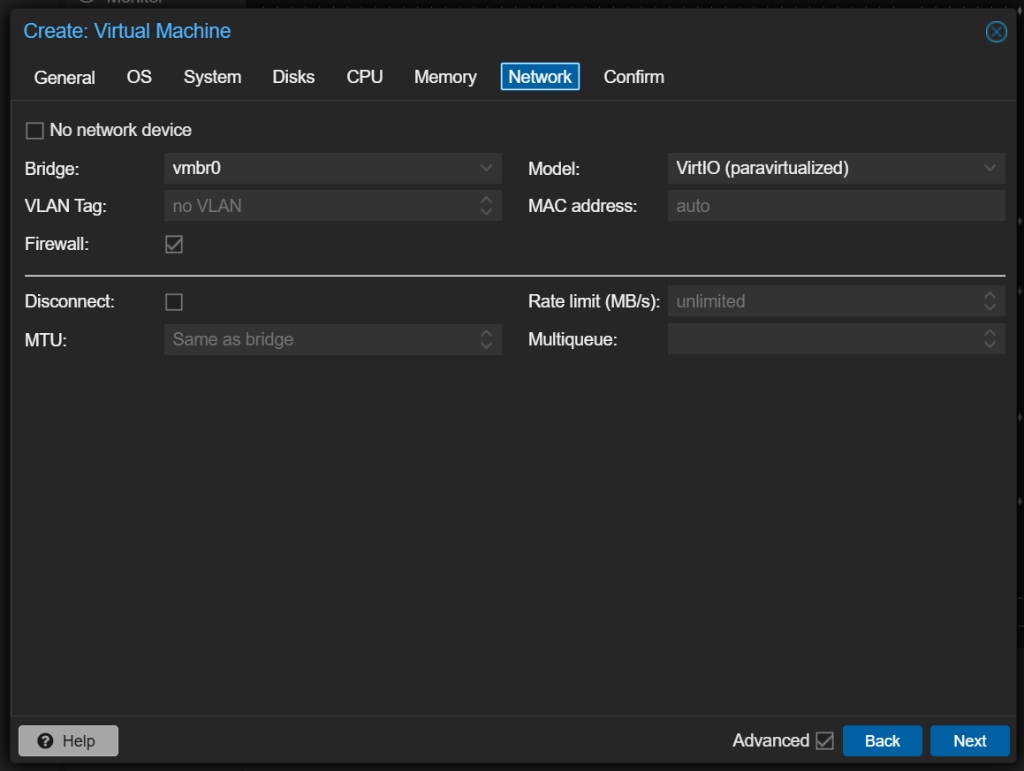This screenshot has width=1024, height=771.
Task: Open the Memory tab
Action: (445, 77)
